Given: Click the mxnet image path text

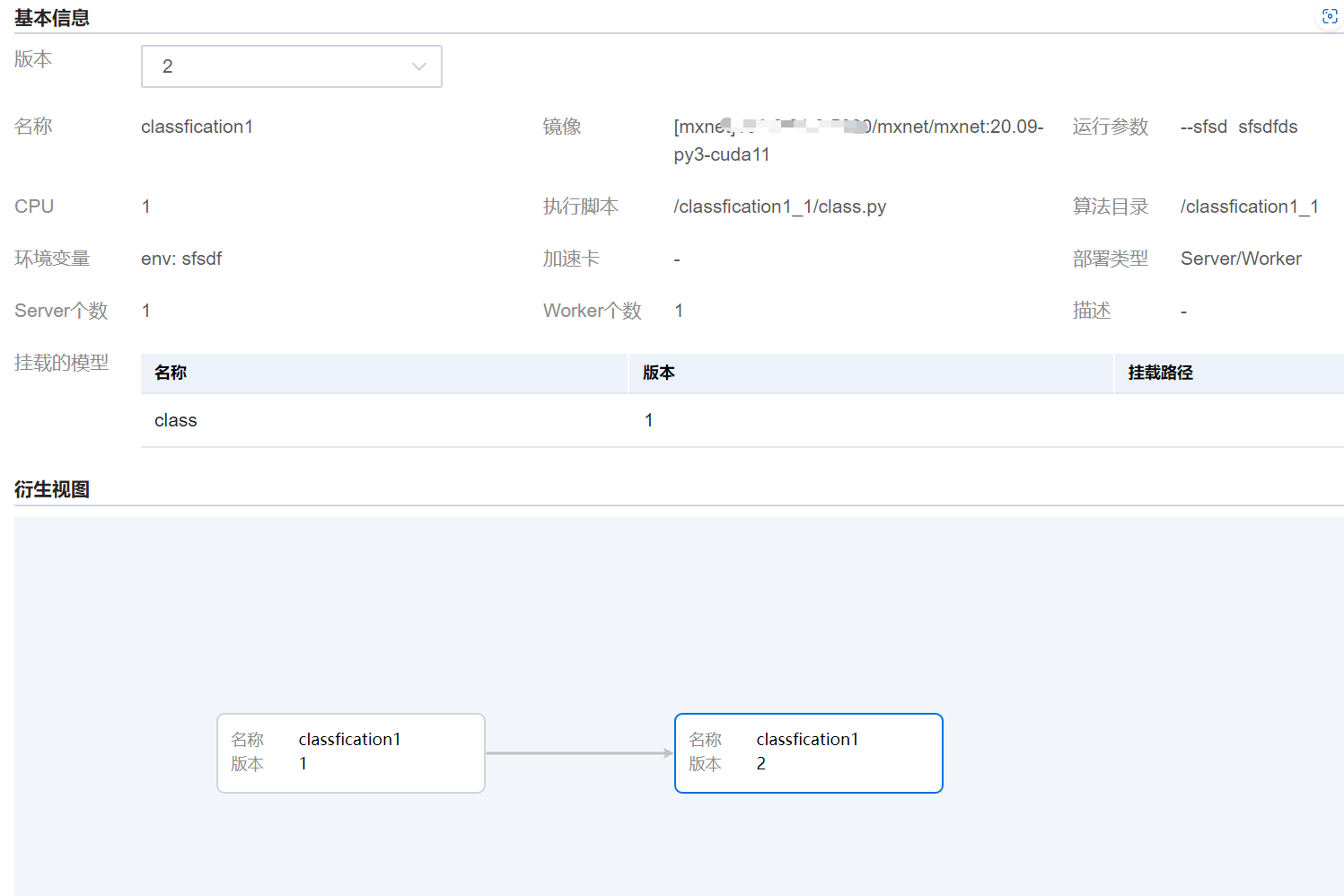Looking at the screenshot, I should point(857,140).
